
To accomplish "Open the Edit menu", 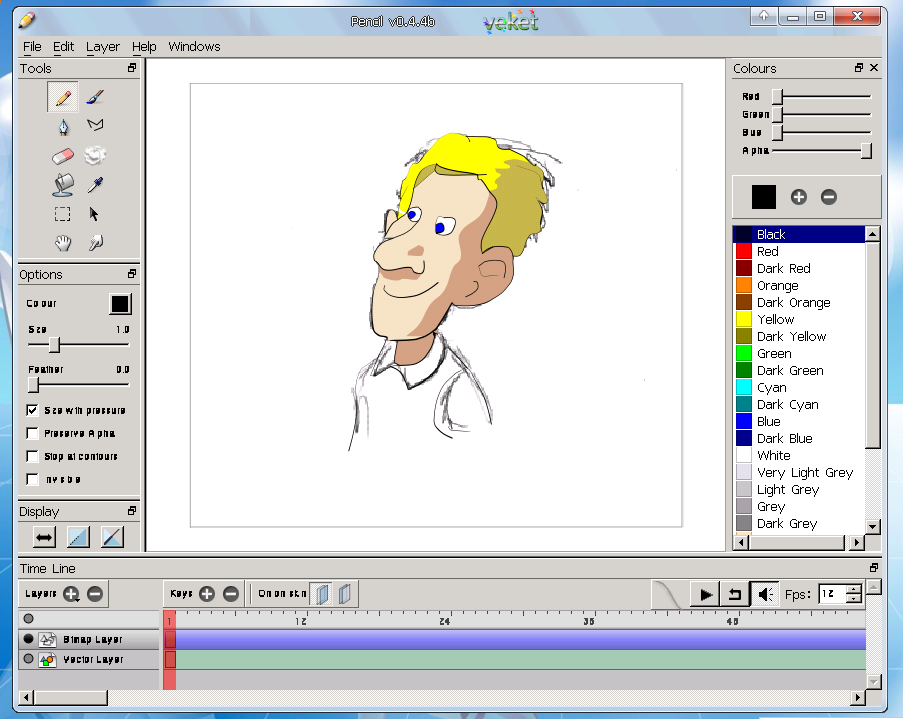I will click(63, 47).
